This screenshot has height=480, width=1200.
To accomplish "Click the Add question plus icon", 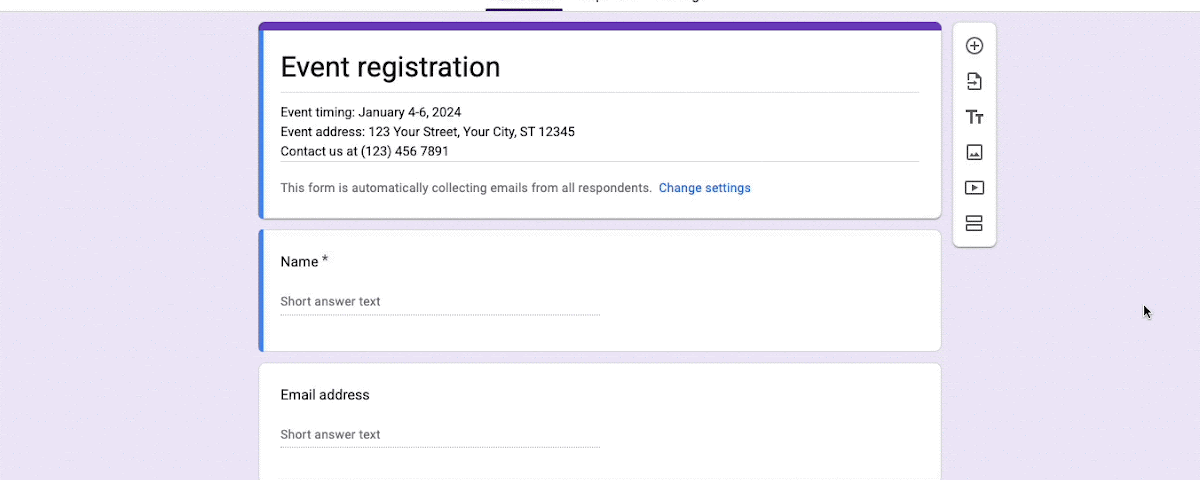I will [974, 46].
